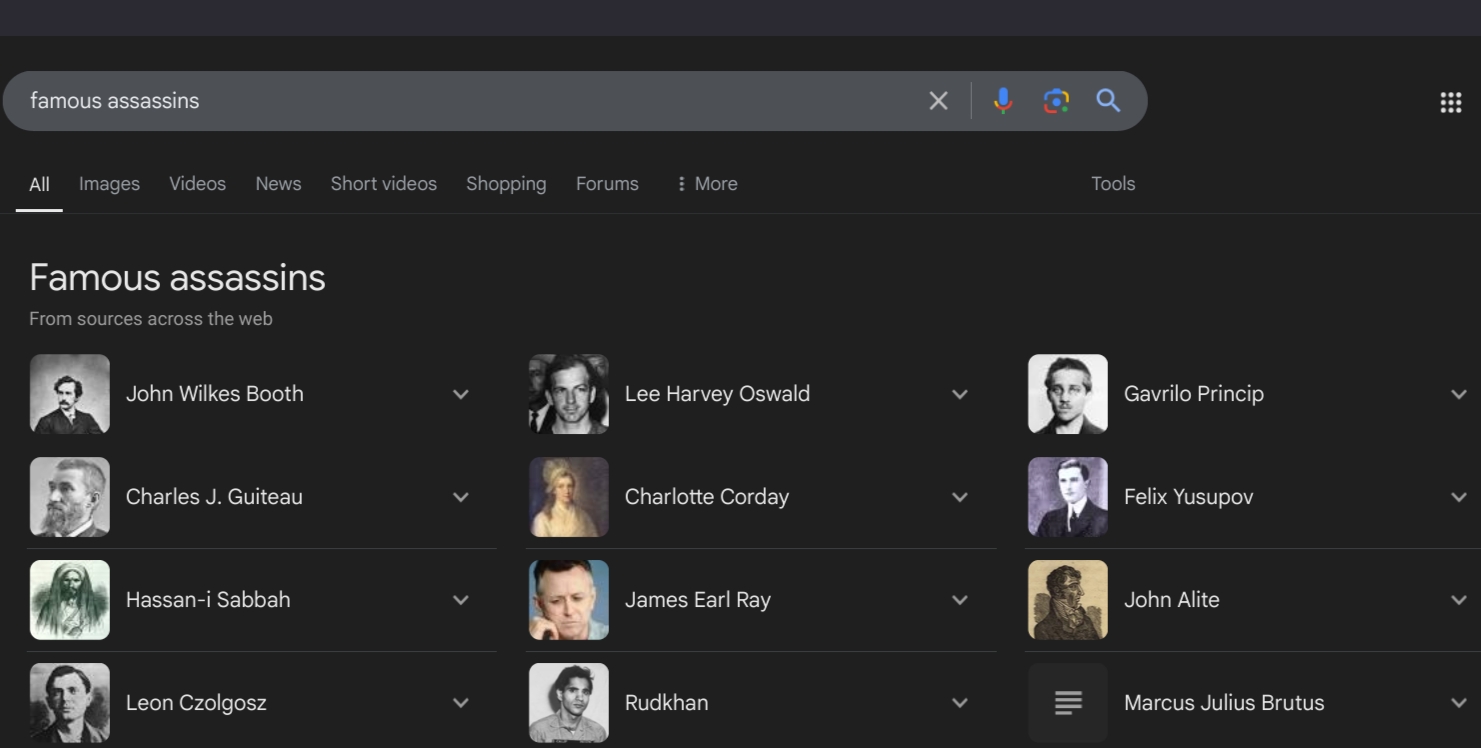Expand the John Wilkes Booth entry chevron

click(461, 394)
